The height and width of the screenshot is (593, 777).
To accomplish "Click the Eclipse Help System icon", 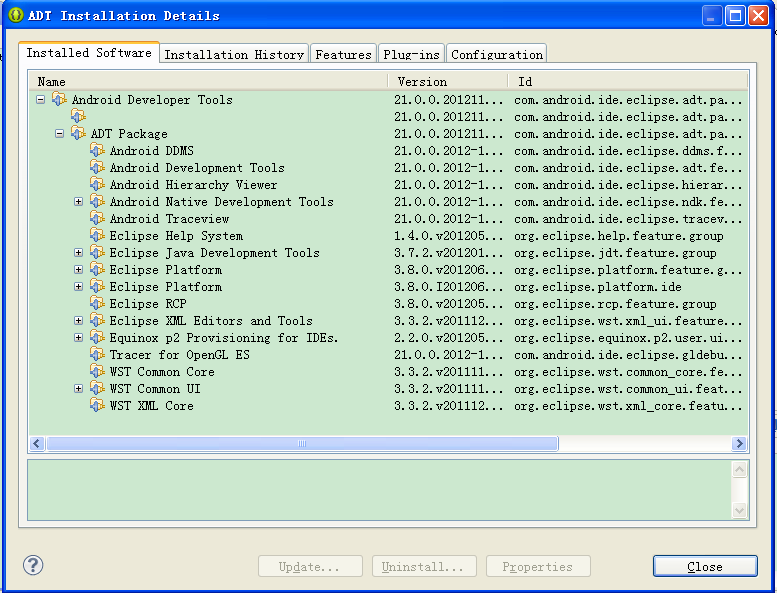I will tap(97, 235).
